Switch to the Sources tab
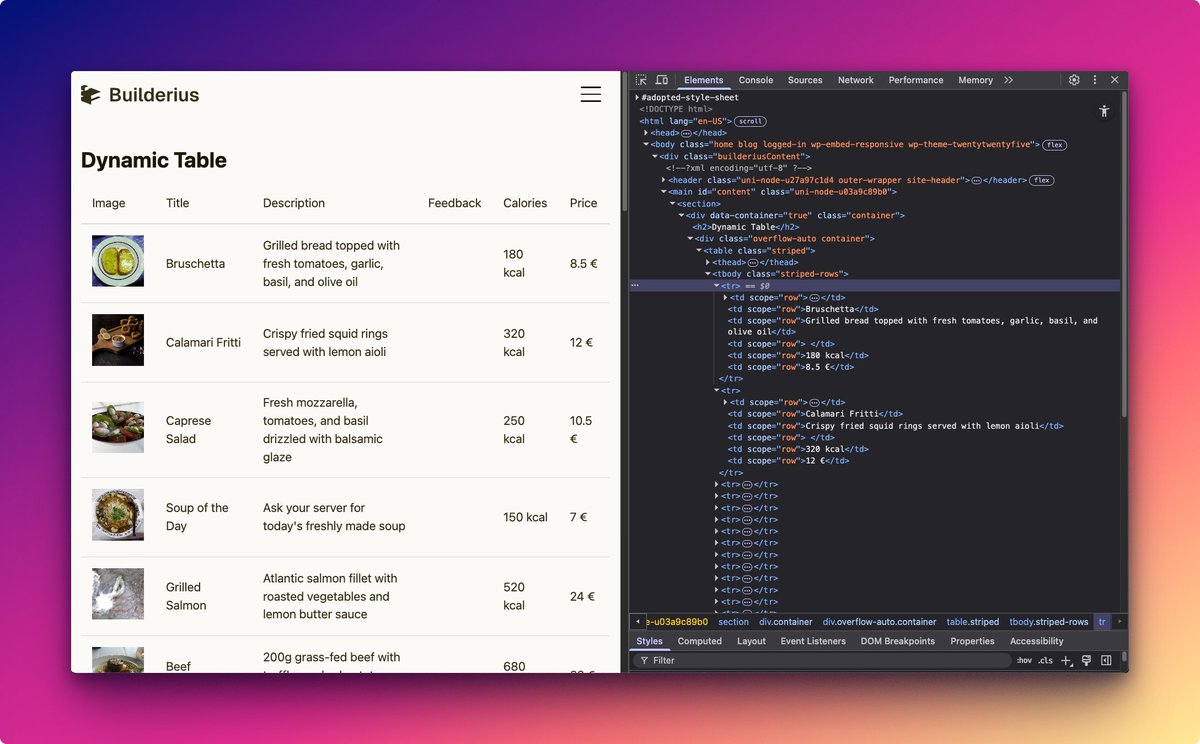1200x744 pixels. coord(805,80)
